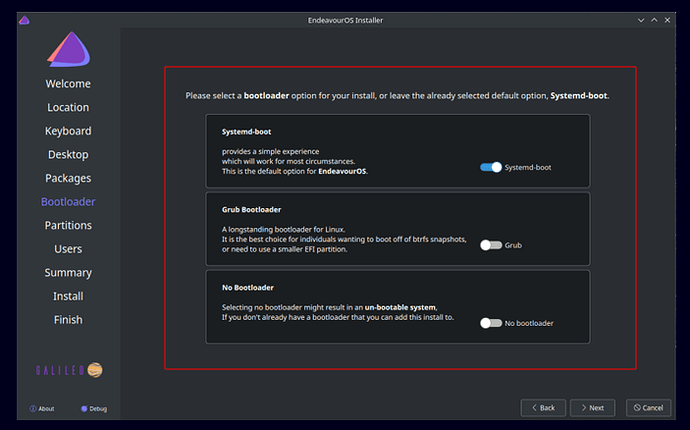Jump to the Desktop step
The image size is (690, 430).
[68, 155]
